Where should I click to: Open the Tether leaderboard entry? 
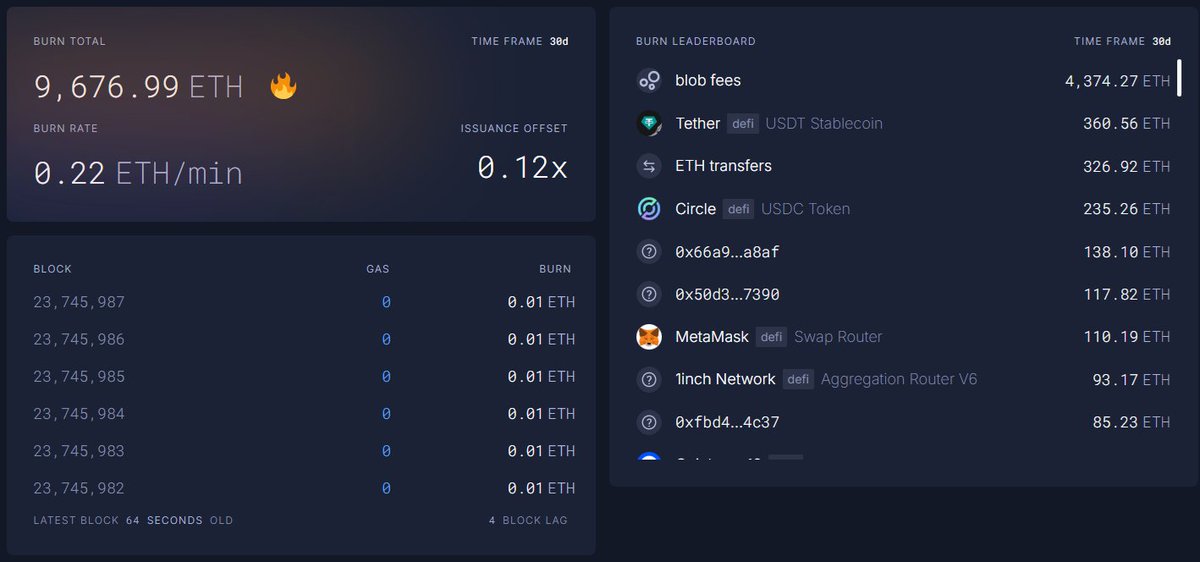point(903,124)
